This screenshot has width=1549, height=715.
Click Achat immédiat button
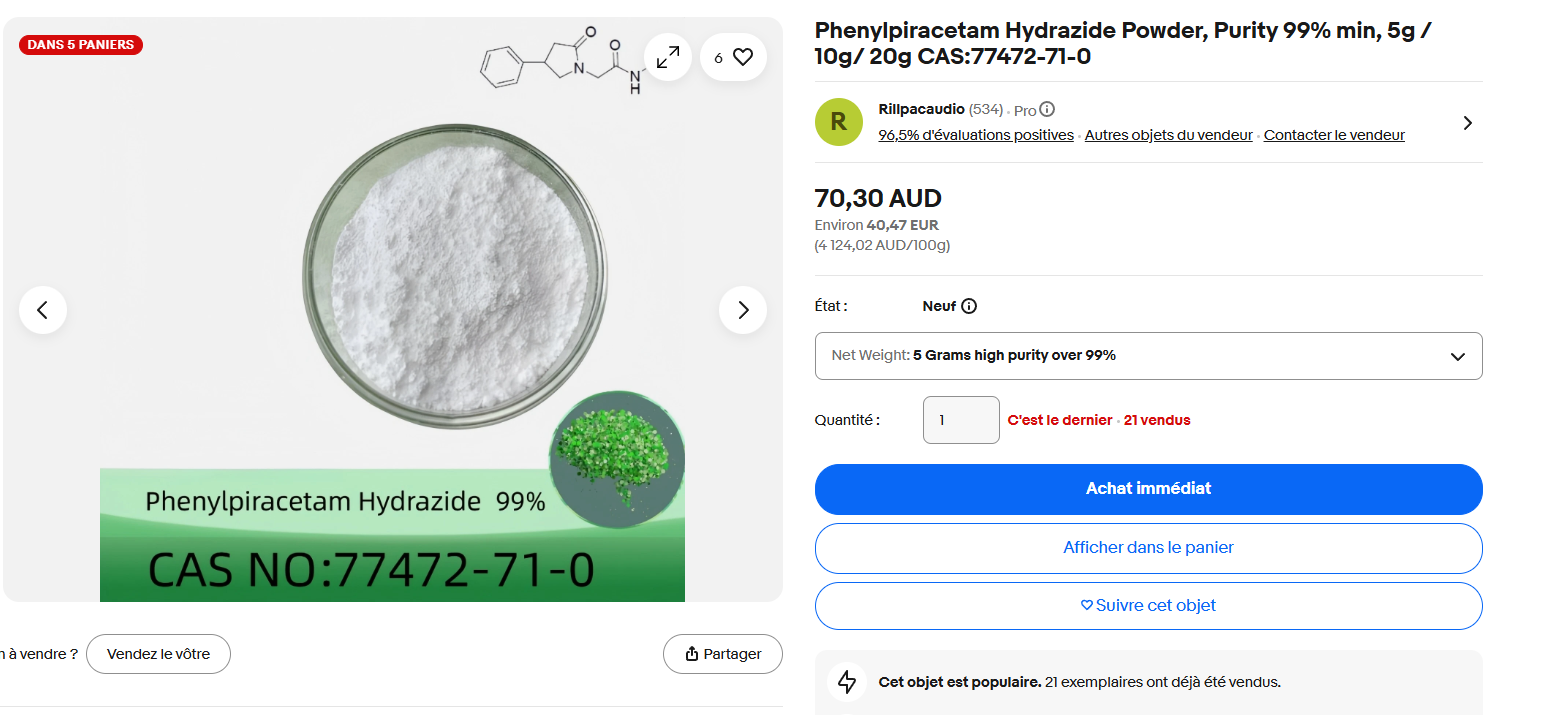coord(1148,489)
